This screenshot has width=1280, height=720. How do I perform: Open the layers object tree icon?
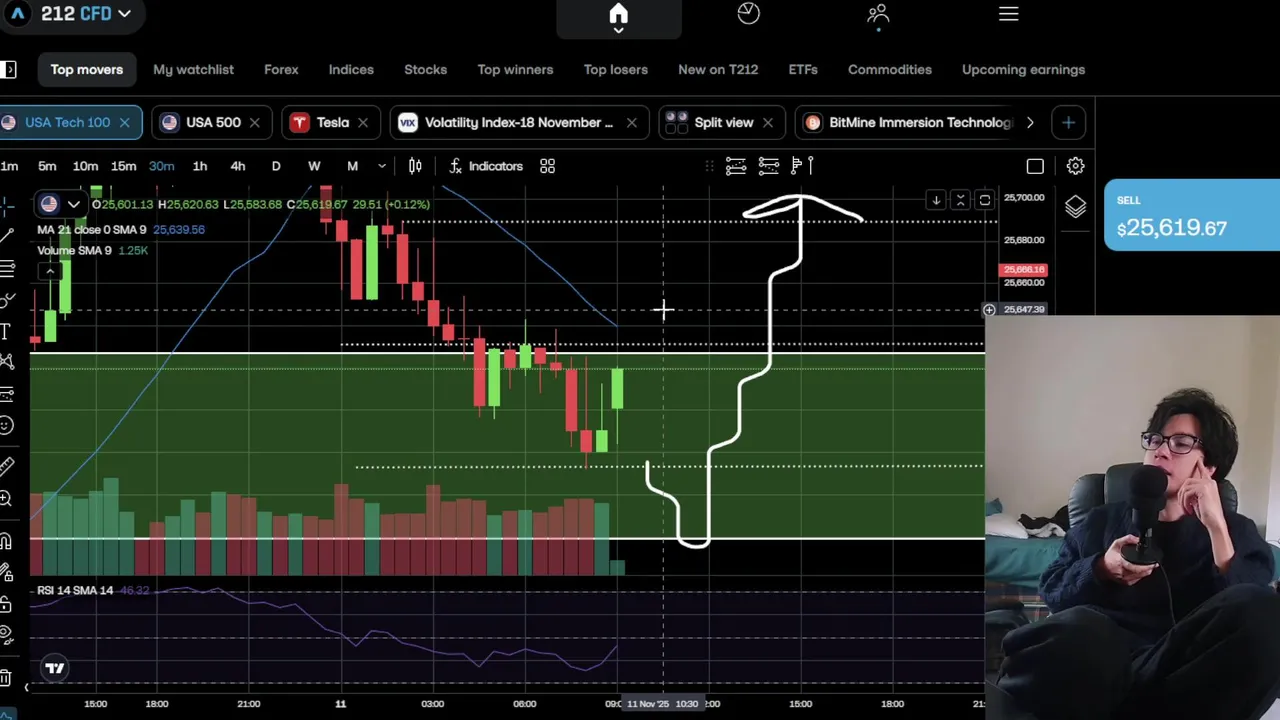coord(1075,207)
